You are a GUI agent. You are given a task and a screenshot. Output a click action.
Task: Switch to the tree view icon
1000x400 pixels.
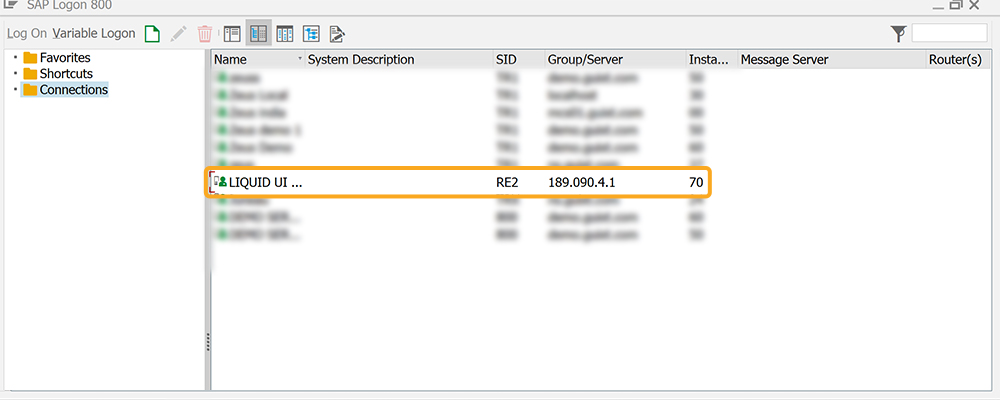pos(311,34)
